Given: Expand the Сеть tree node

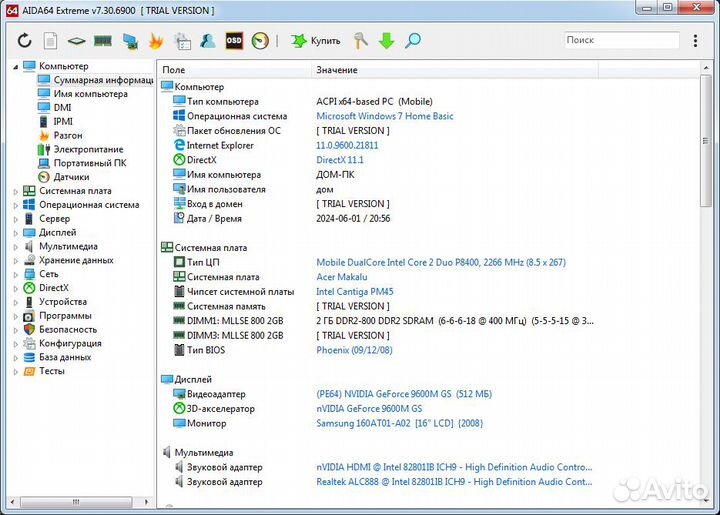Looking at the screenshot, I should pos(15,274).
